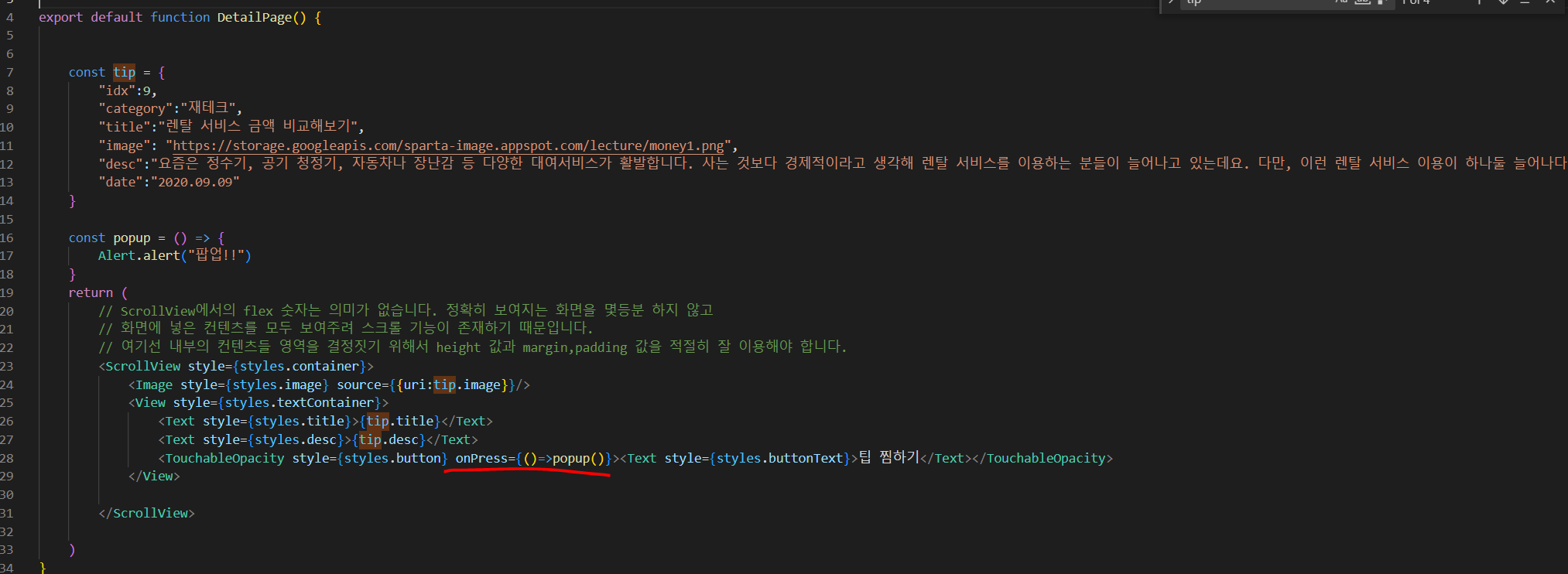The image size is (1568, 574).
Task: Click the "렌탈 서비스 금액 비교해보기" title string
Action: click(x=258, y=126)
